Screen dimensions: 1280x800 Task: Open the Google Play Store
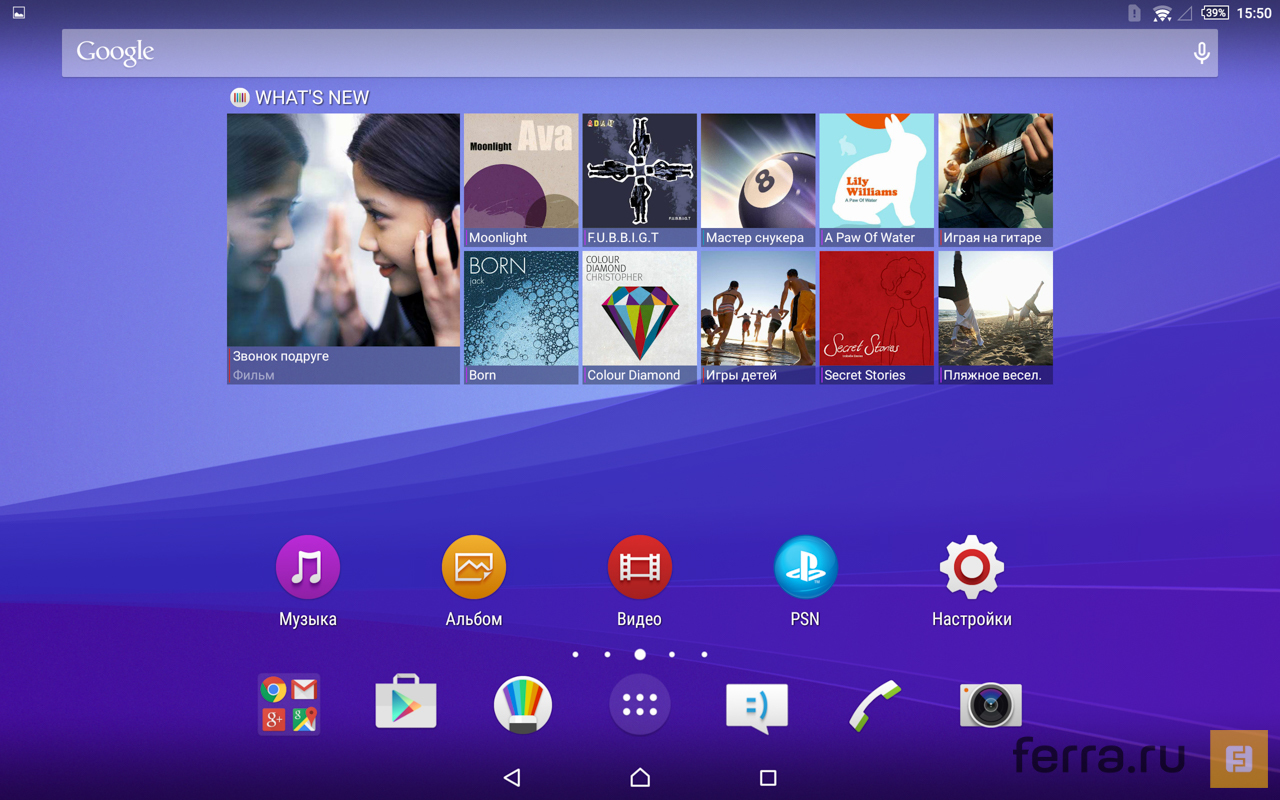406,704
